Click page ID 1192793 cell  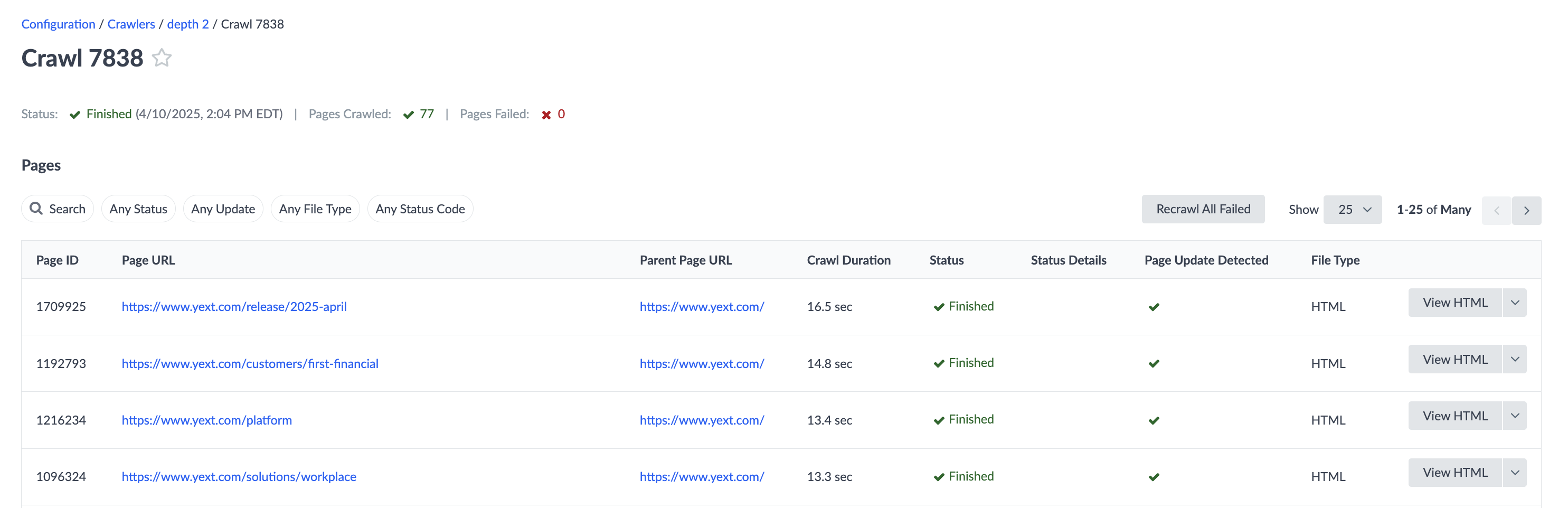(61, 364)
